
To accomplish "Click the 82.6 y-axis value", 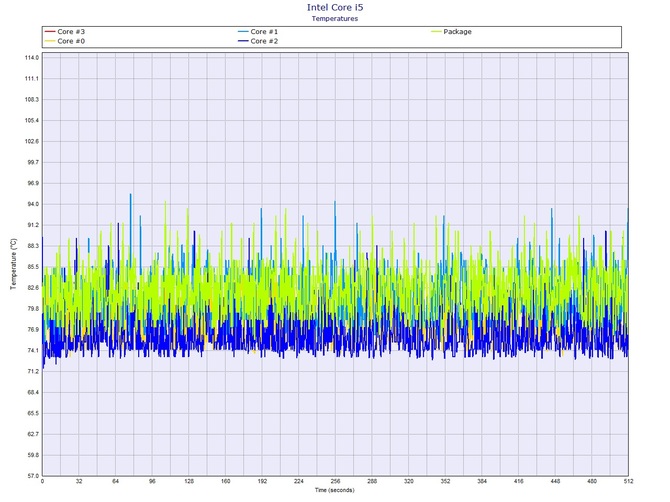I will (x=34, y=288).
